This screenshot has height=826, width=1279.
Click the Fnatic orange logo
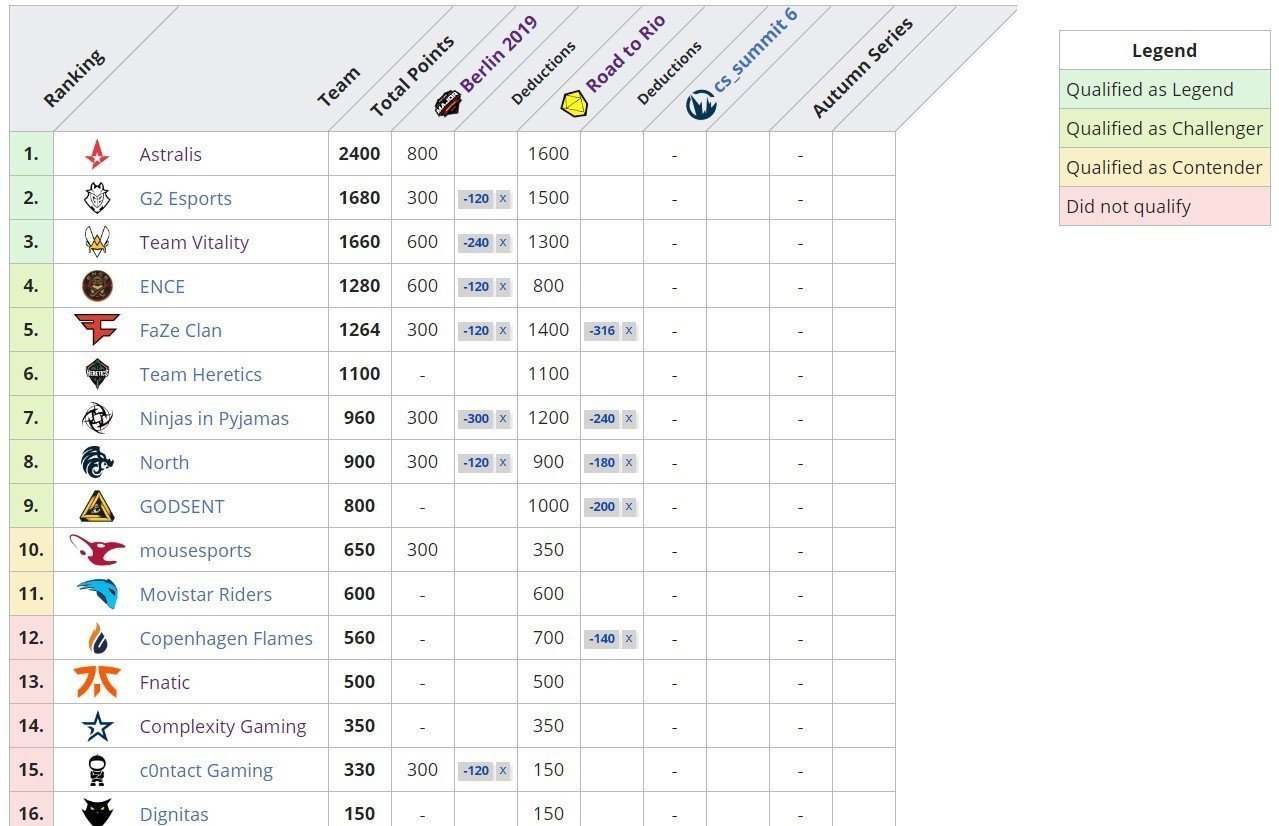coord(97,682)
